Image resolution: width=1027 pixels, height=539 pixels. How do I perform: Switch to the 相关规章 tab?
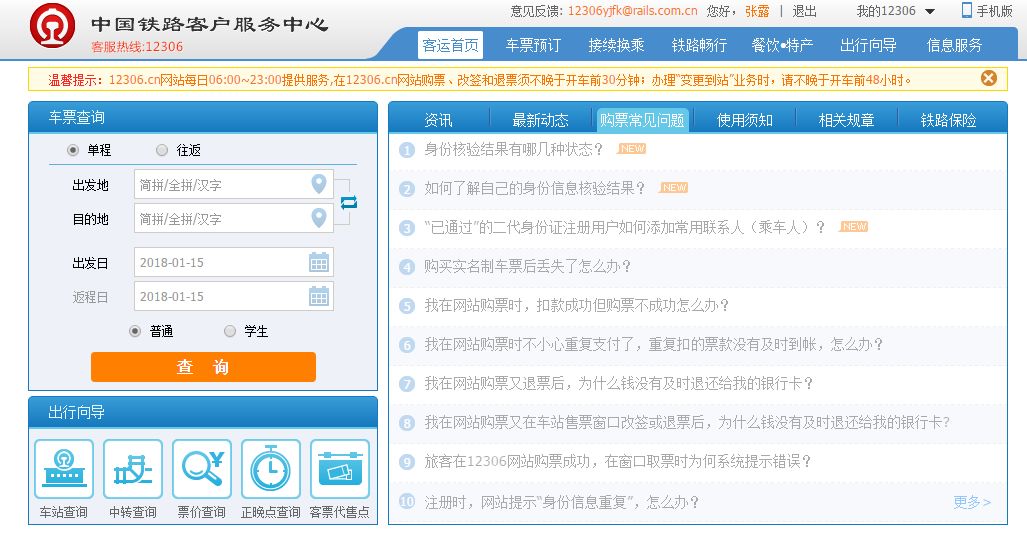tap(847, 121)
